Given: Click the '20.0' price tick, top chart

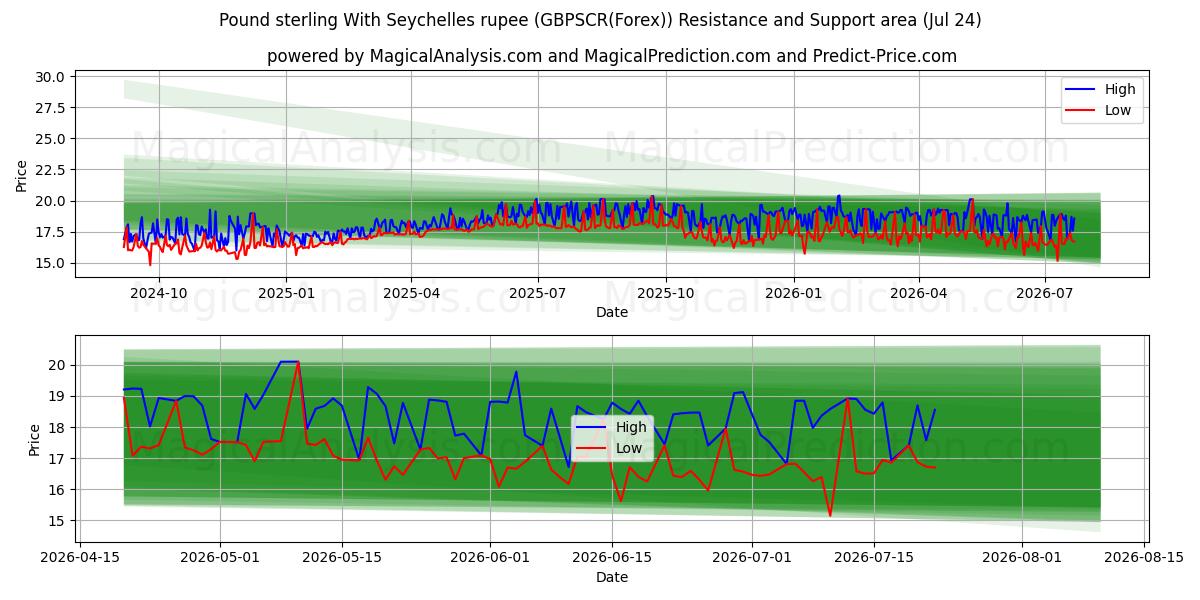Looking at the screenshot, I should [51, 201].
